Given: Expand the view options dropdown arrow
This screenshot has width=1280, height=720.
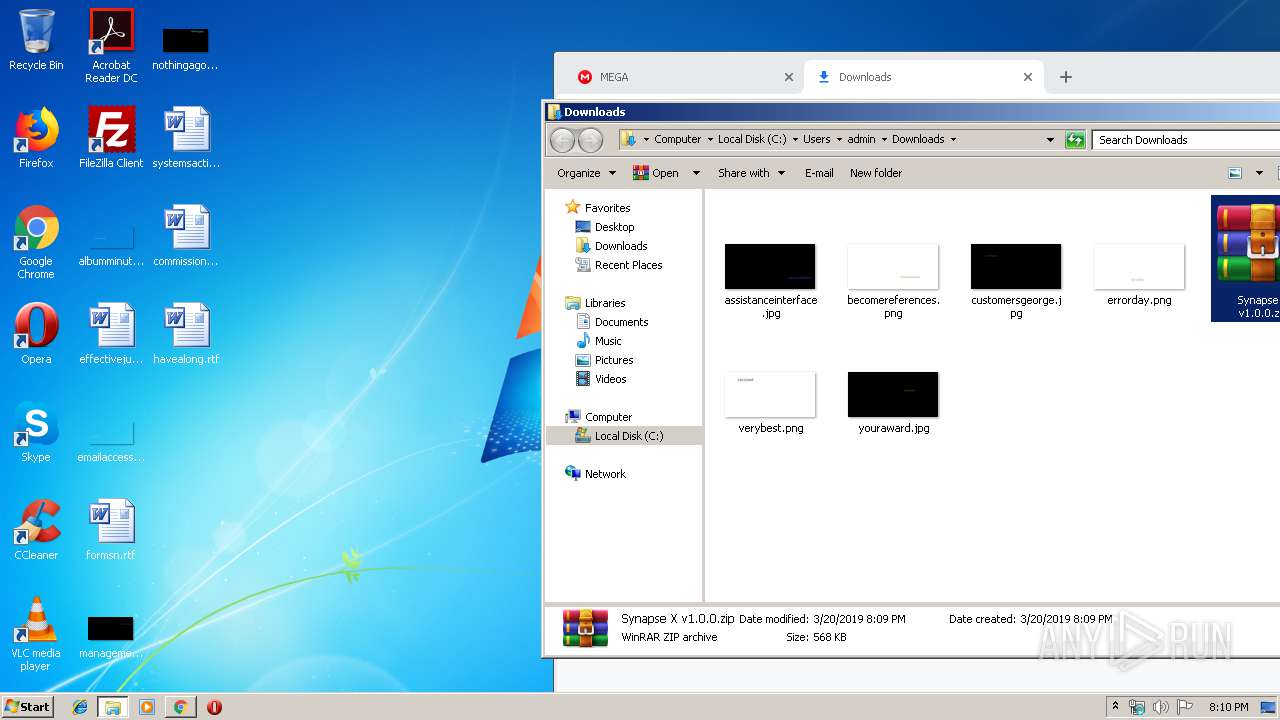Looking at the screenshot, I should tap(1259, 173).
